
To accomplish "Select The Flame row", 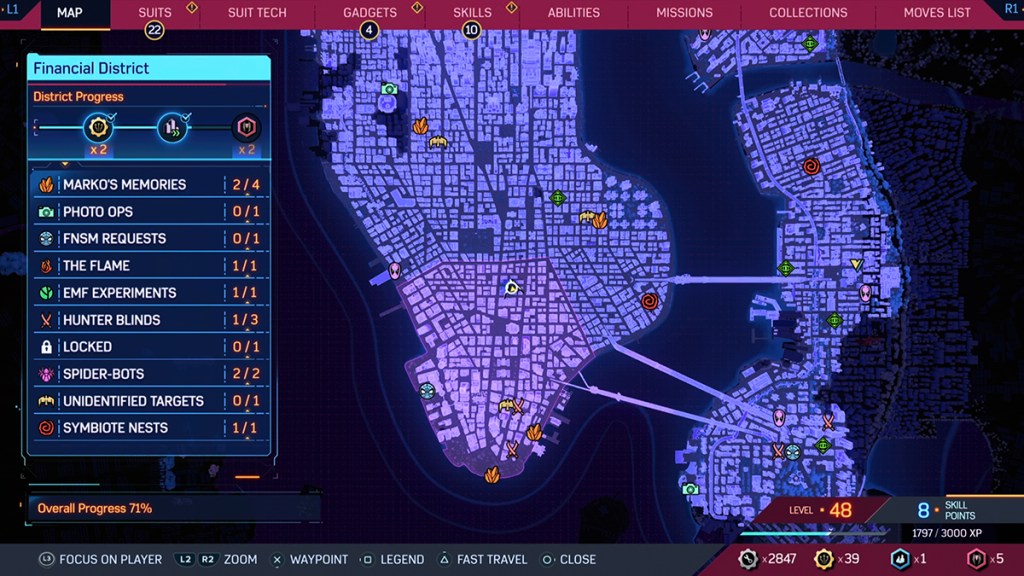I will click(x=149, y=266).
